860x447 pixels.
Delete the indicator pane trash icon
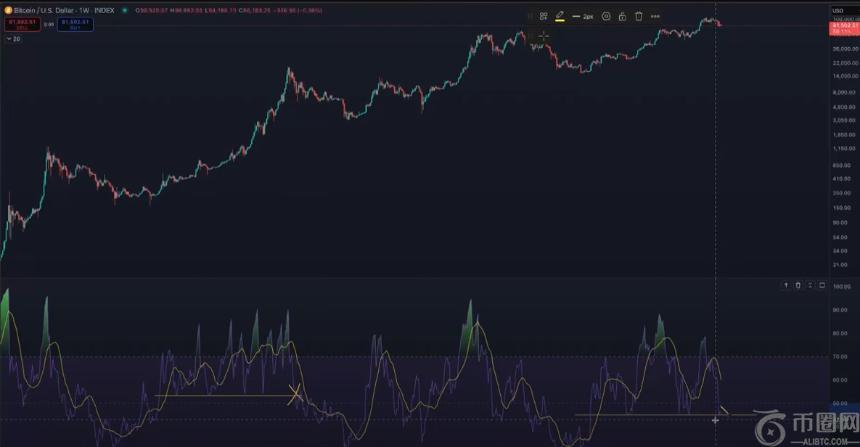[x=798, y=285]
